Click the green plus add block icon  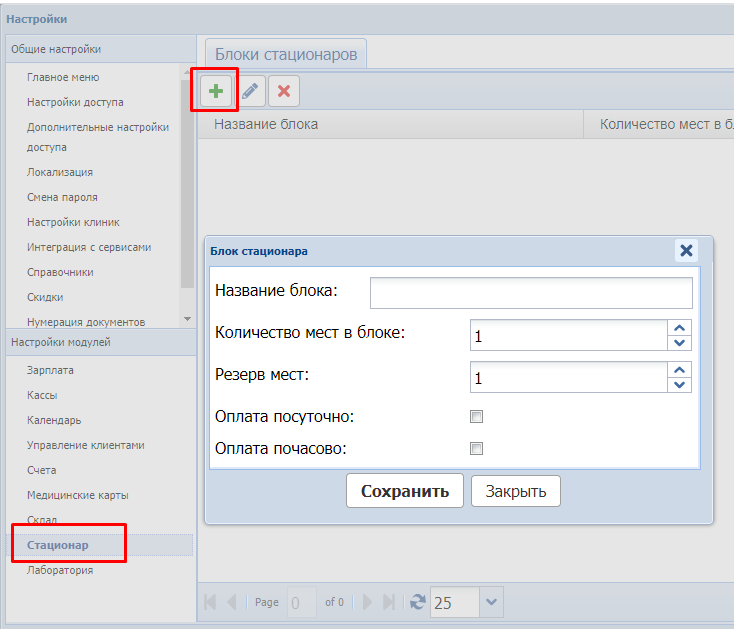point(216,92)
